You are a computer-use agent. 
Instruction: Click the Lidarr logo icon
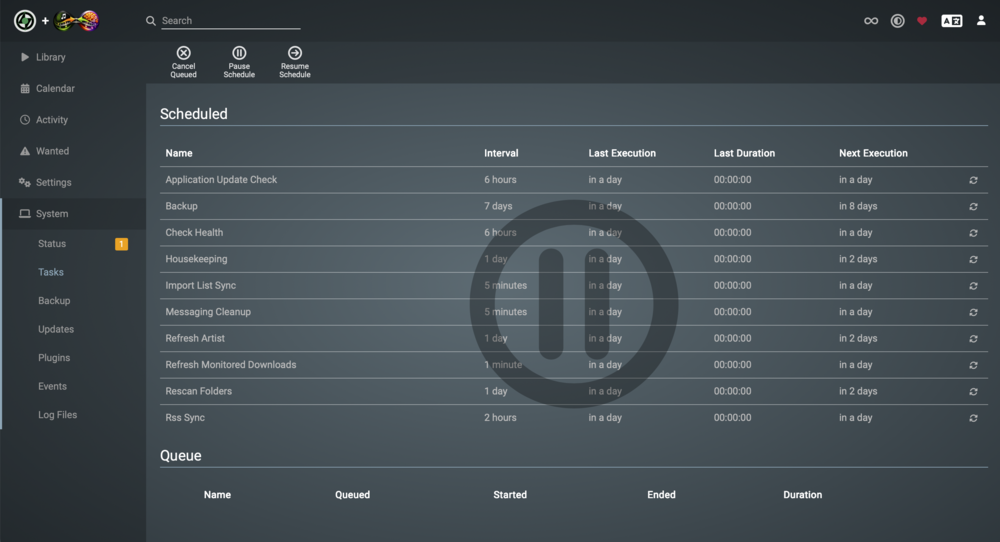tap(25, 20)
